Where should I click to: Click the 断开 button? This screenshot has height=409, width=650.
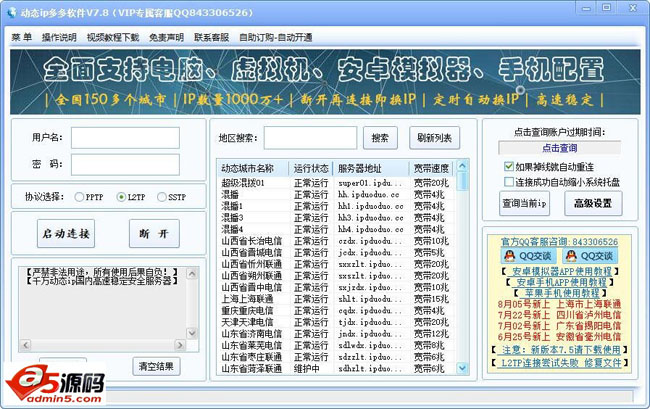point(154,234)
